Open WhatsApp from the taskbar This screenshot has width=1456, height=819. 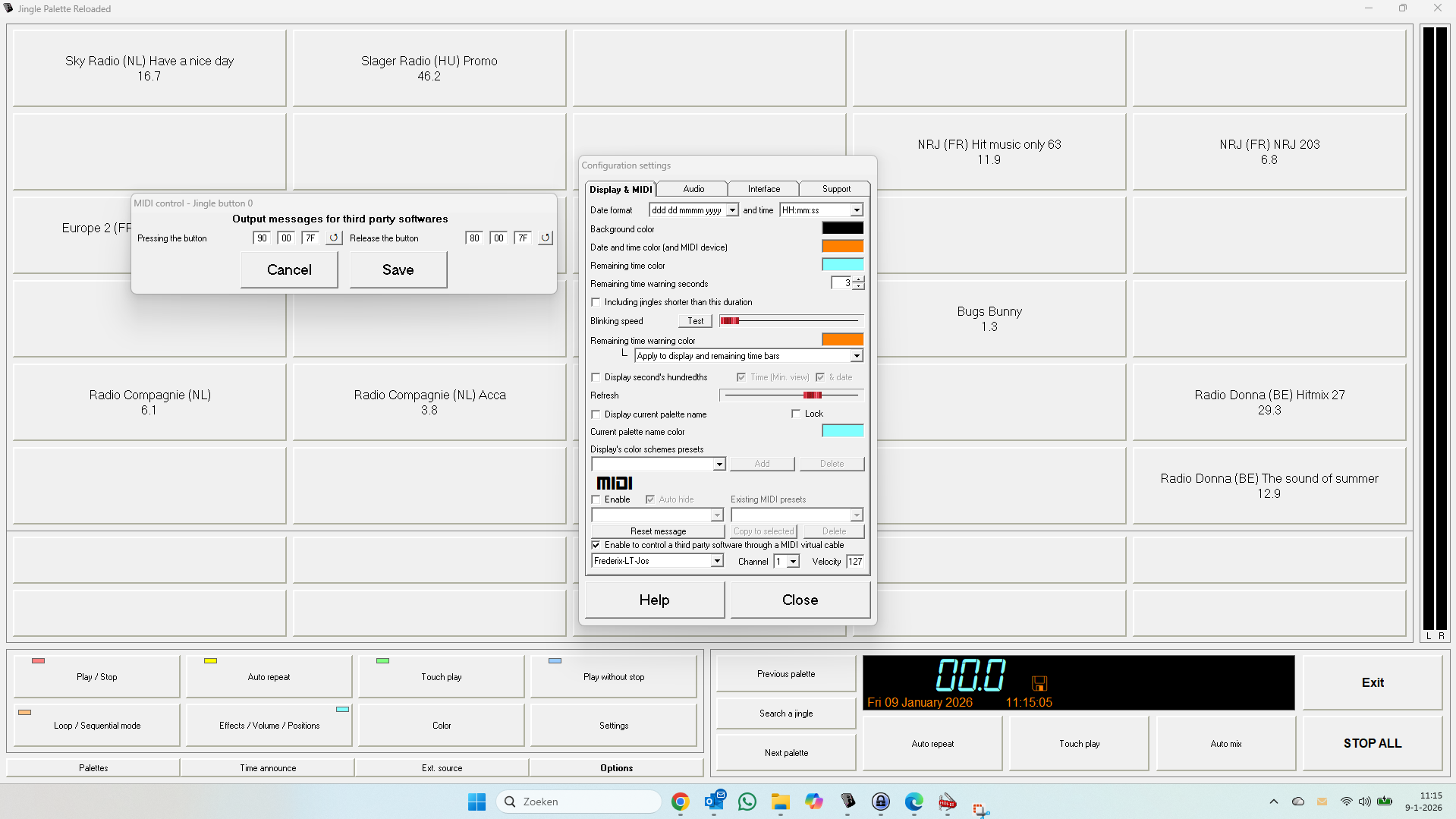point(747,801)
